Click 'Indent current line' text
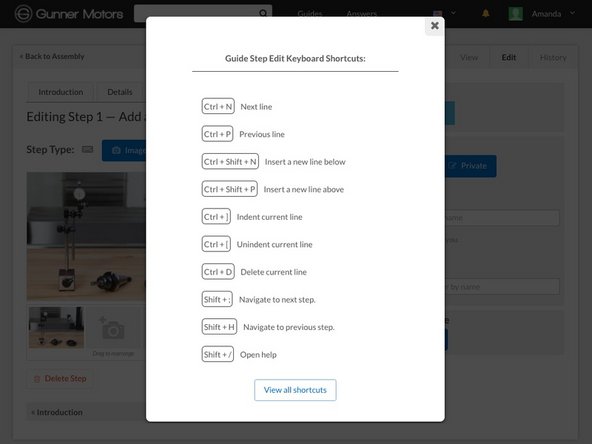592x444 pixels. point(270,217)
